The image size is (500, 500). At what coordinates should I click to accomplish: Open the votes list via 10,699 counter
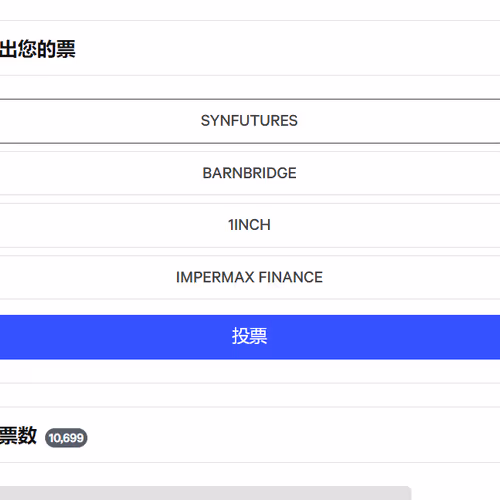click(66, 438)
